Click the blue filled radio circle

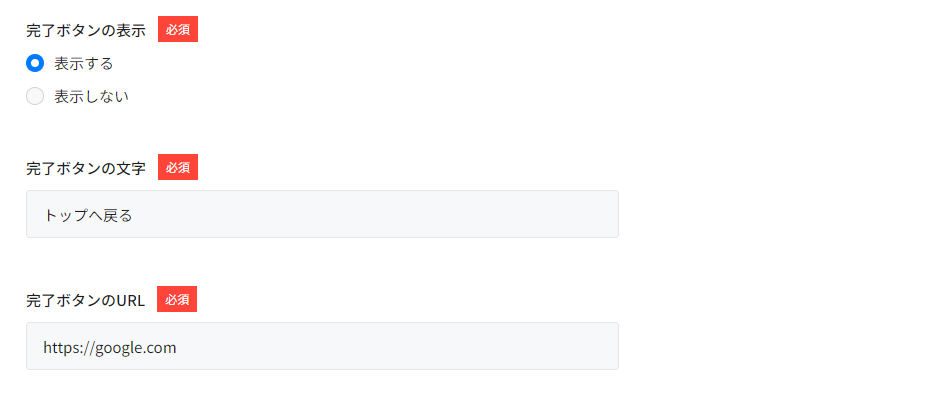click(x=35, y=63)
